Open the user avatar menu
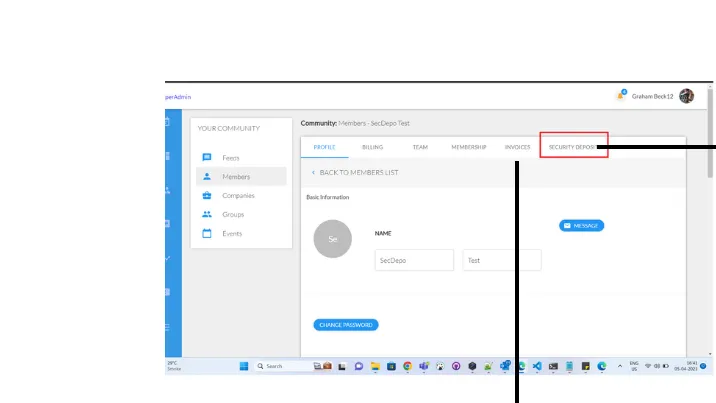This screenshot has width=716, height=403. [686, 96]
